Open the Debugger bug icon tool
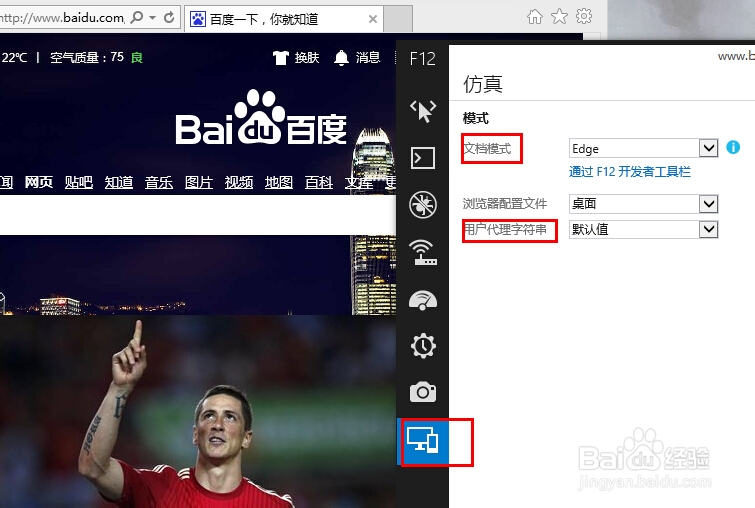Screen dimensions: 755x508 [x=423, y=205]
